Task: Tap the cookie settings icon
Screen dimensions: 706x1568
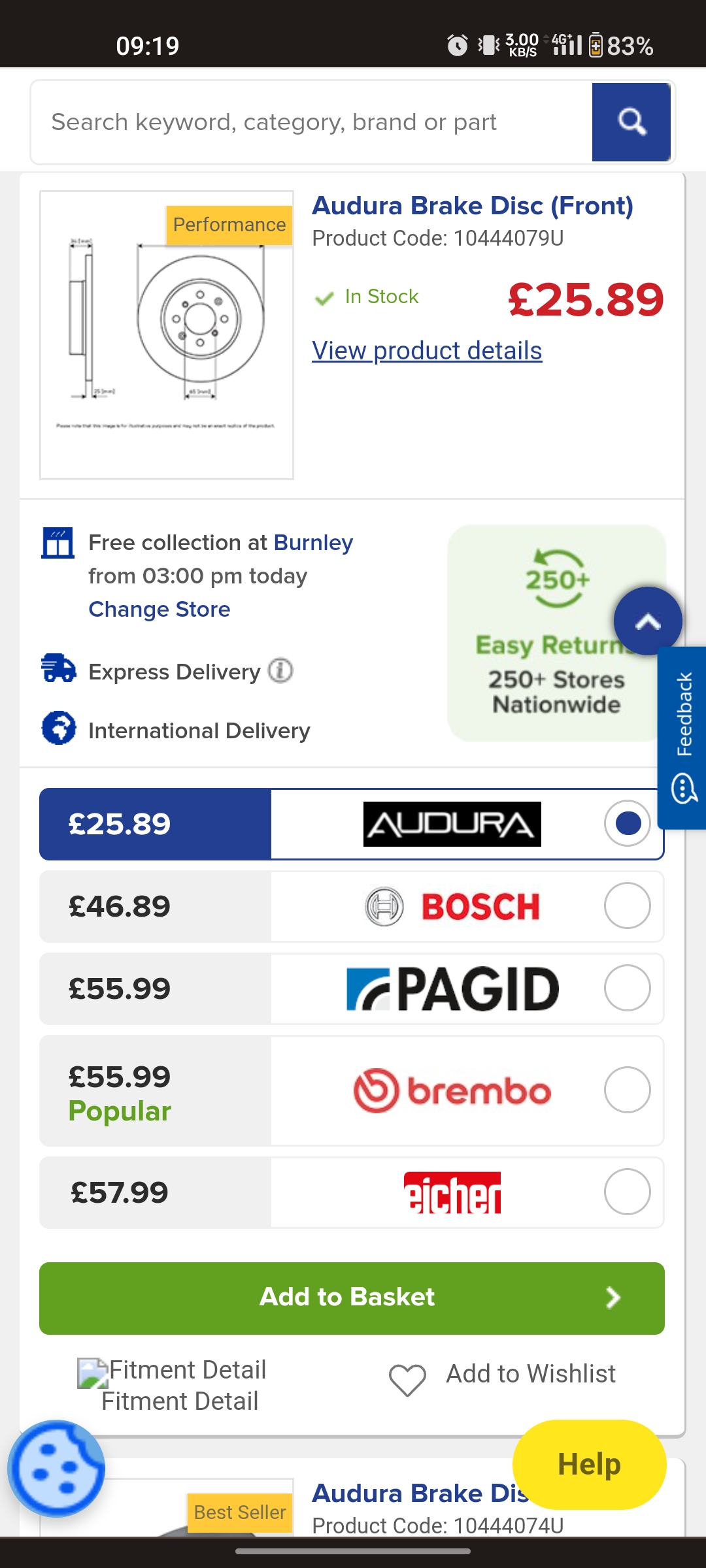Action: pyautogui.click(x=56, y=1469)
